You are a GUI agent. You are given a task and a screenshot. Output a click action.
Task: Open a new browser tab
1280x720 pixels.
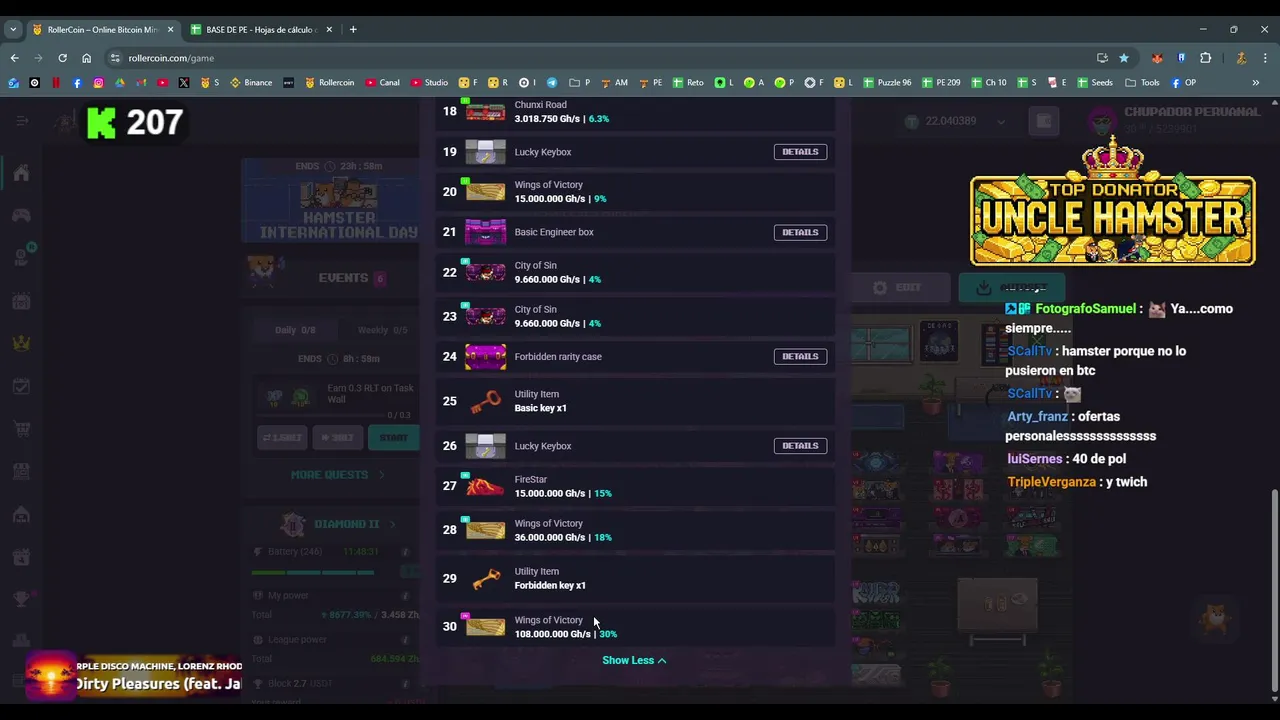[x=353, y=29]
